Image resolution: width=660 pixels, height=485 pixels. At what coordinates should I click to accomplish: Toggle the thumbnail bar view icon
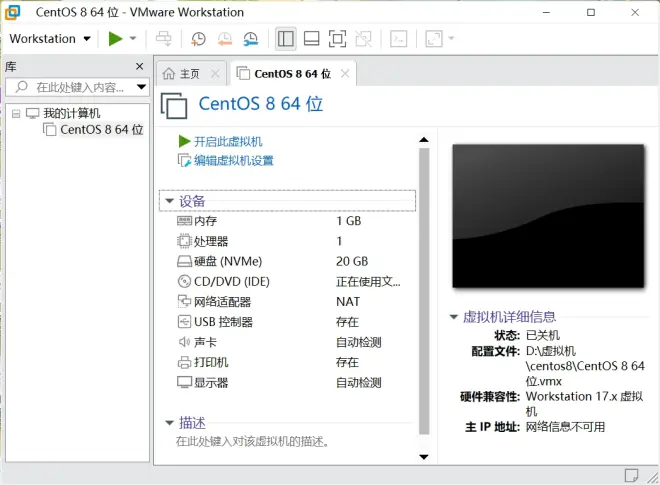[311, 39]
